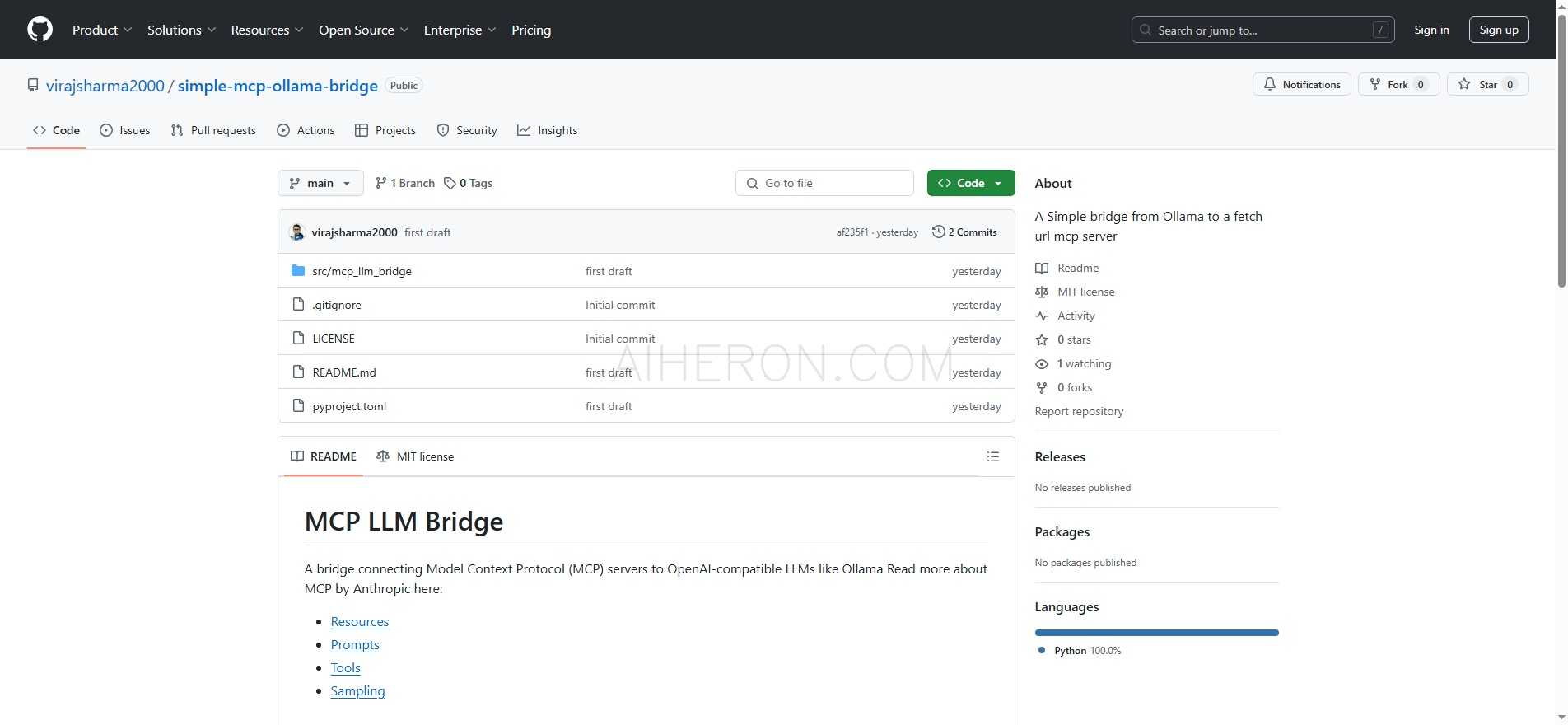Click virajsharma2000's avatar in commit row

297,232
